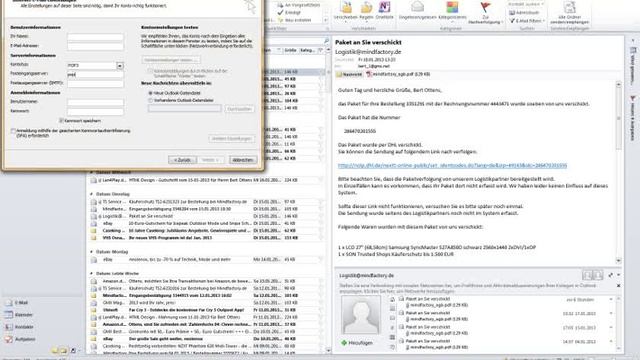Open the DHL tracking link in email

452,165
